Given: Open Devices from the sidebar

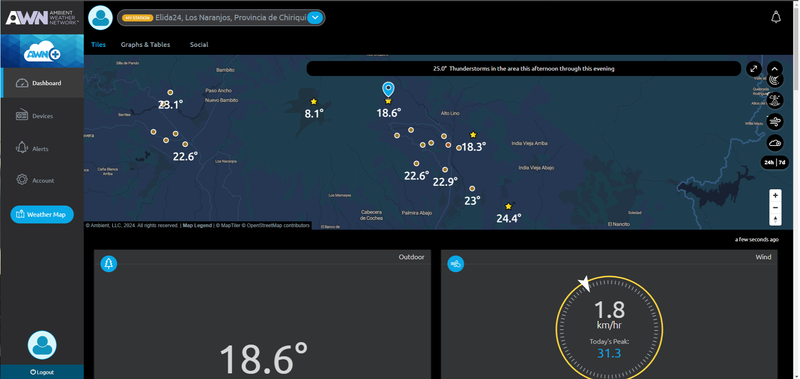Looking at the screenshot, I should 42,116.
